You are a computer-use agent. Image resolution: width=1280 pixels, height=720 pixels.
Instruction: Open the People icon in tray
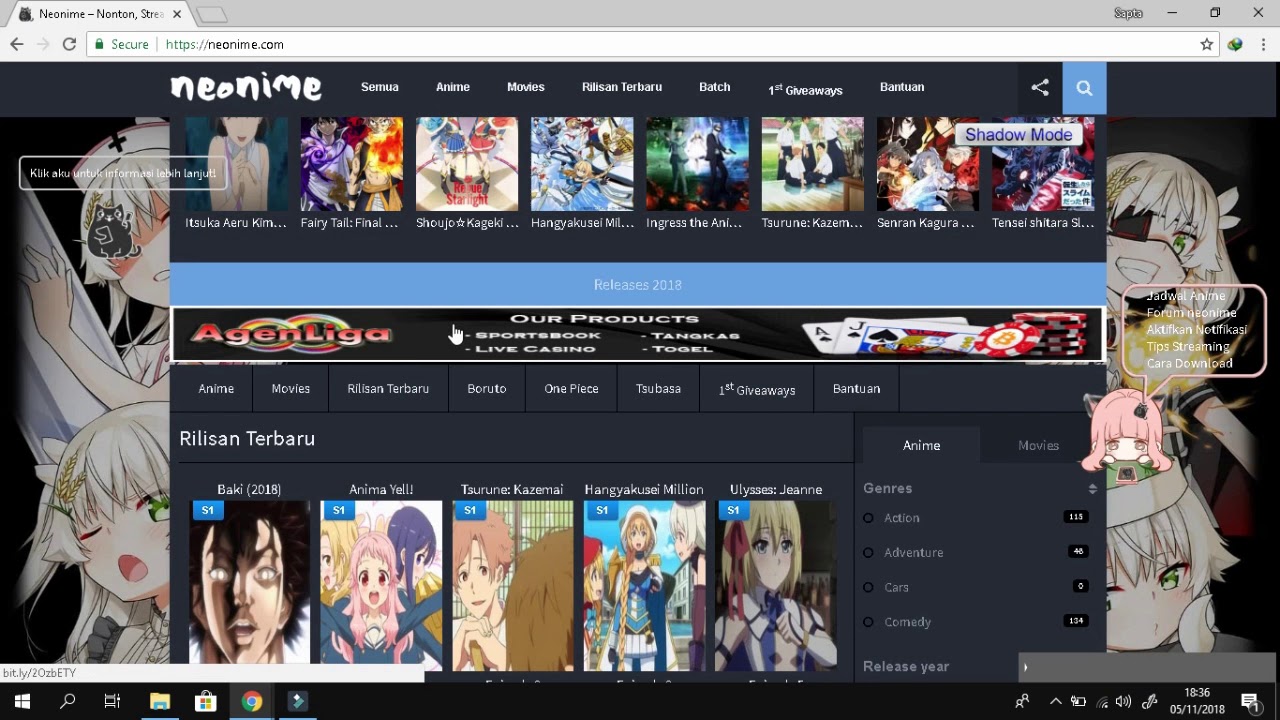1021,701
